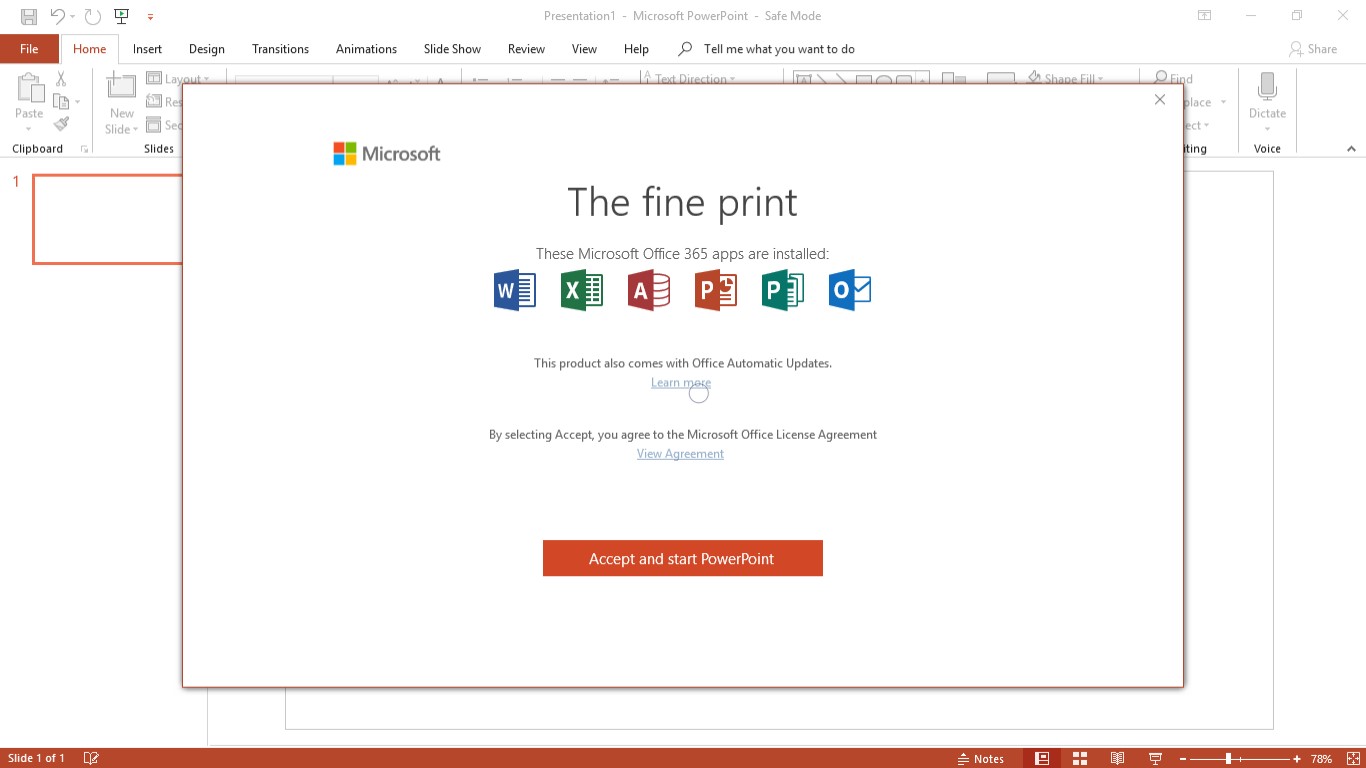Click the Paste clipboard icon
Viewport: 1366px width, 768px height.
click(29, 89)
